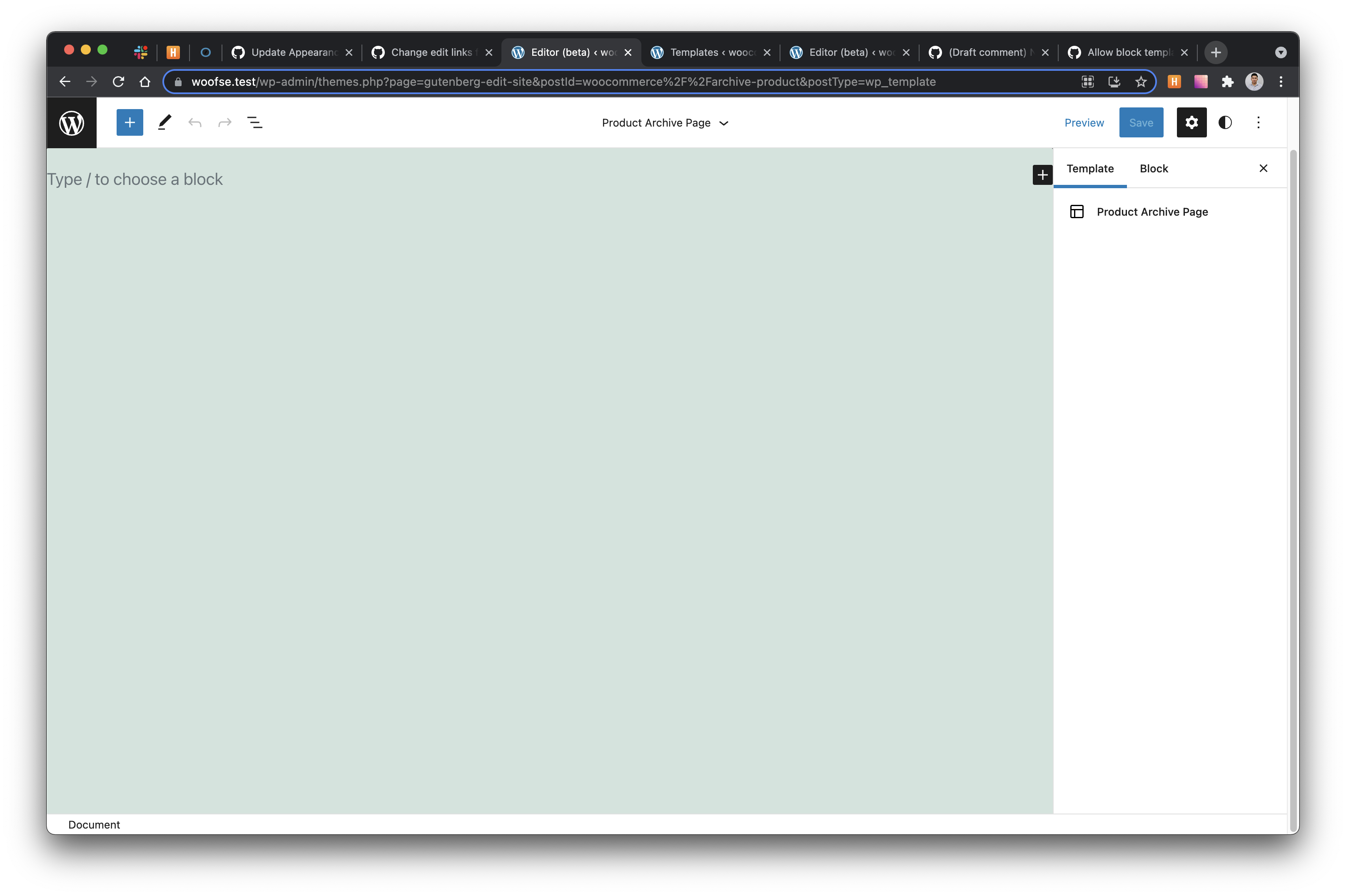Click the Redo arrow
This screenshot has width=1346, height=896.
(x=224, y=122)
